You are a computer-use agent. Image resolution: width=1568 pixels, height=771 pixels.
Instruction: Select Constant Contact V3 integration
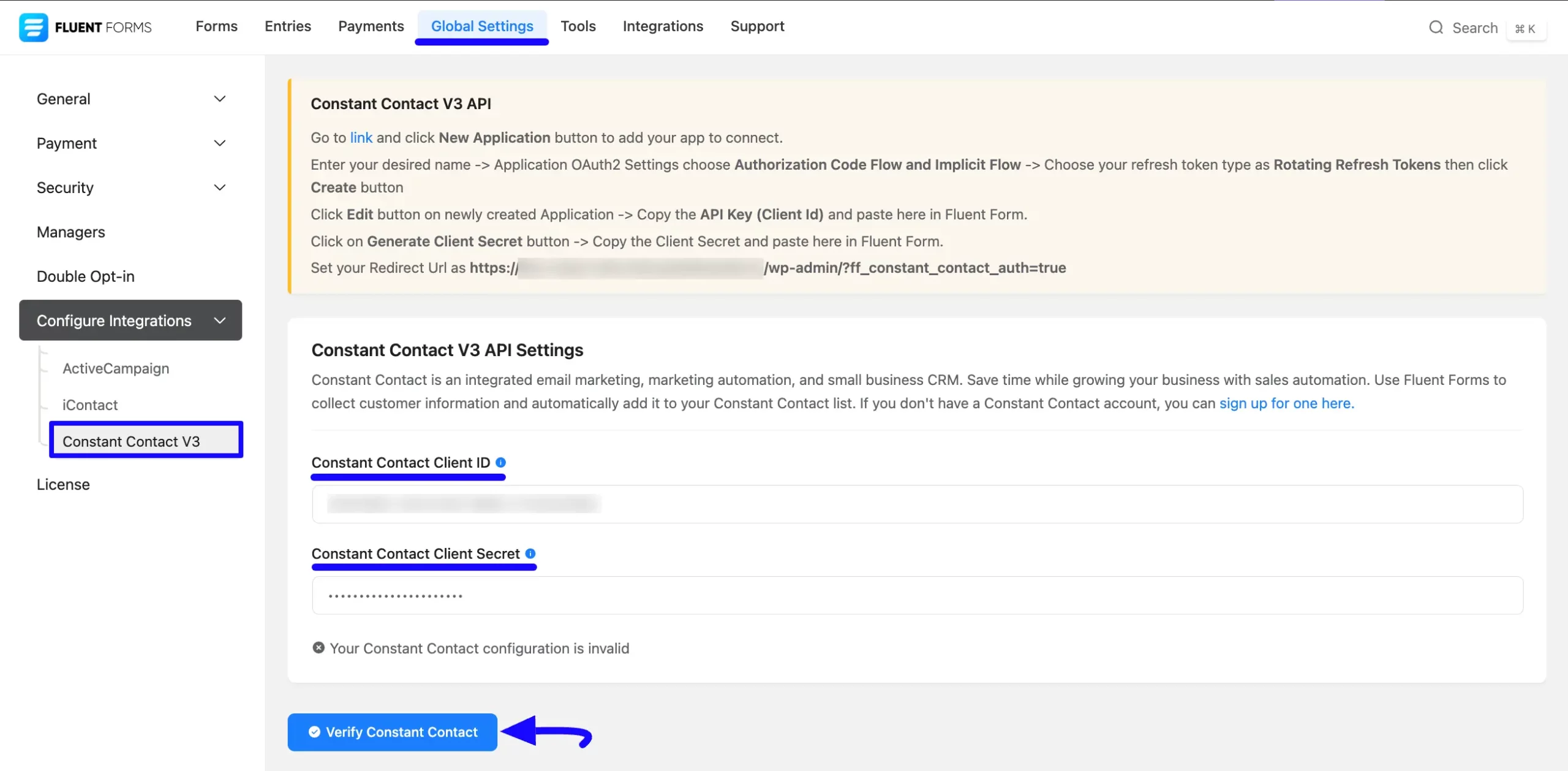point(146,440)
